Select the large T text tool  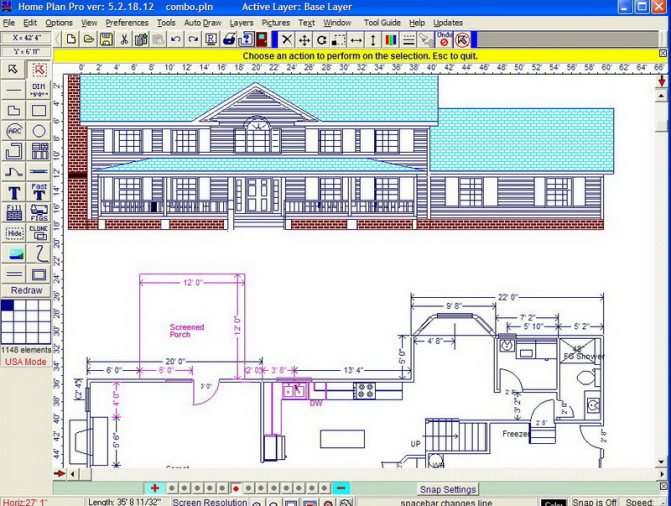coord(13,193)
